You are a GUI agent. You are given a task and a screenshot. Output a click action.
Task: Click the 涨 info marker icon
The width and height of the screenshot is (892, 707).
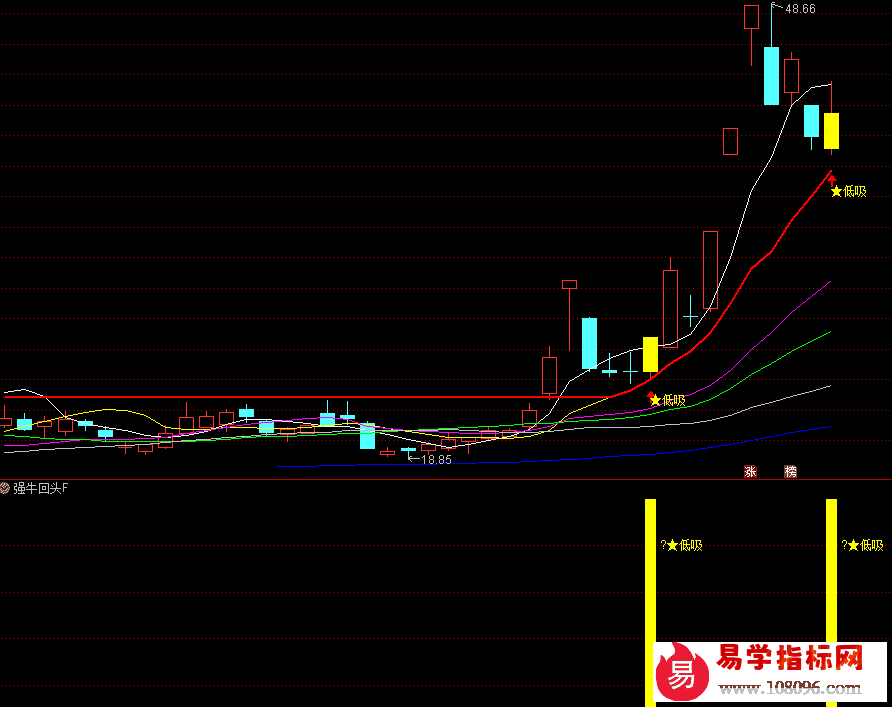pyautogui.click(x=750, y=472)
